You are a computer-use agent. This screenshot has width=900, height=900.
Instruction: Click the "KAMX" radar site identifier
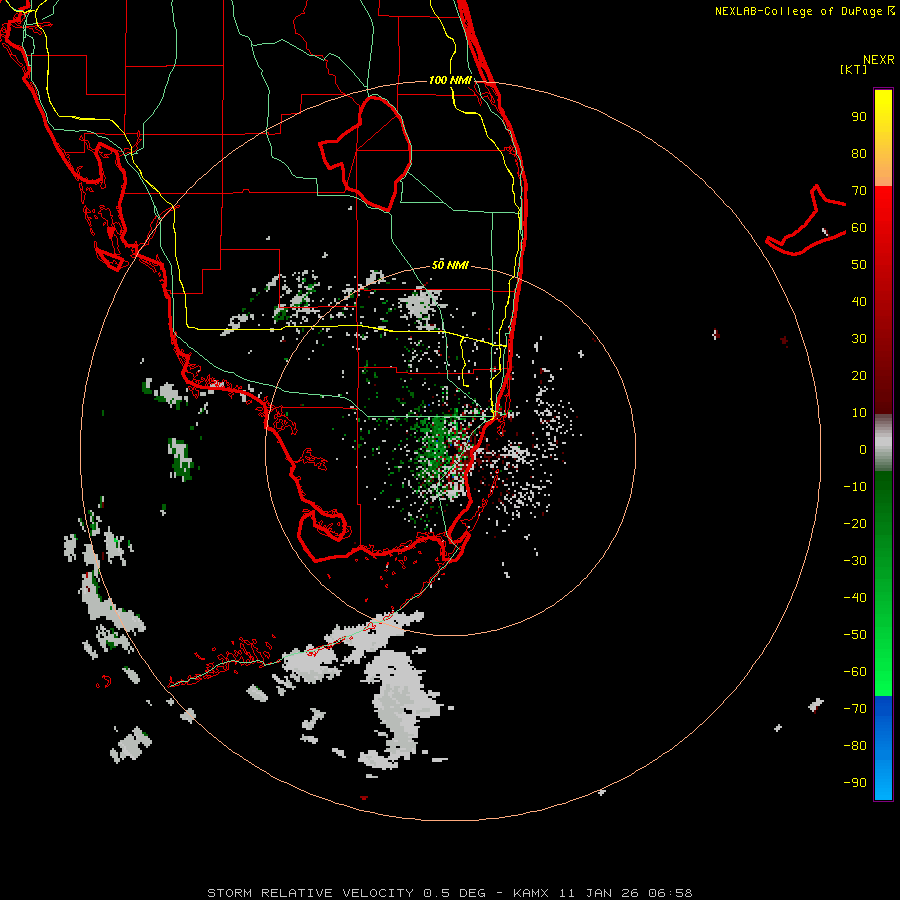[530, 893]
